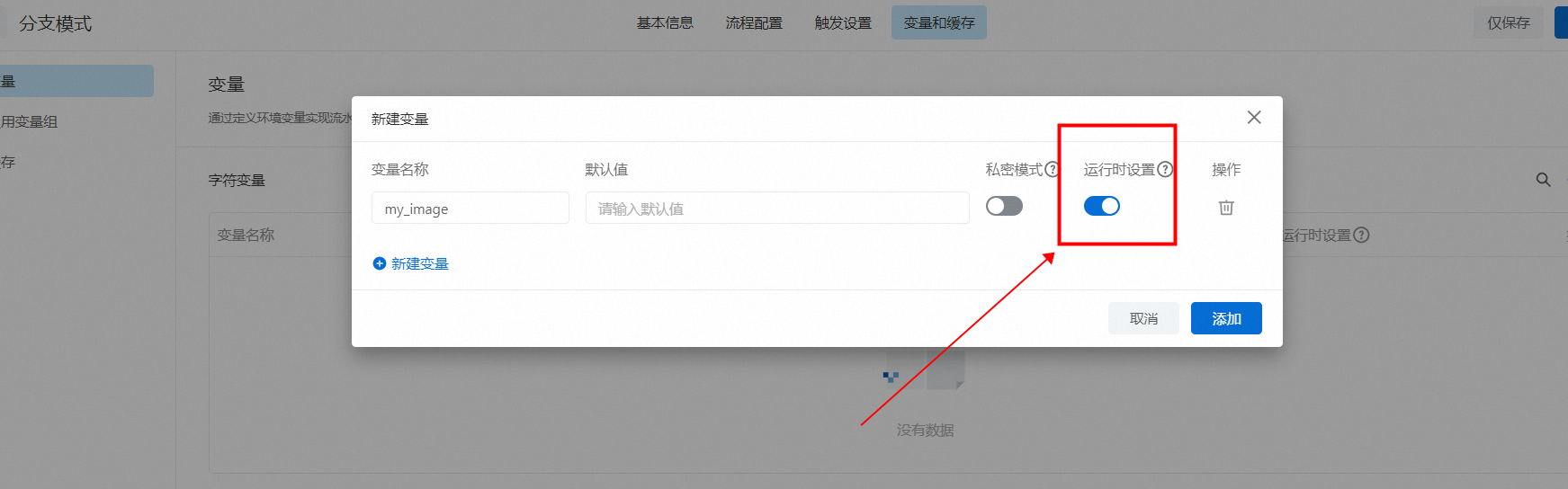Open background table 运行时设置 help icon
This screenshot has width=1568, height=489.
(x=1361, y=235)
